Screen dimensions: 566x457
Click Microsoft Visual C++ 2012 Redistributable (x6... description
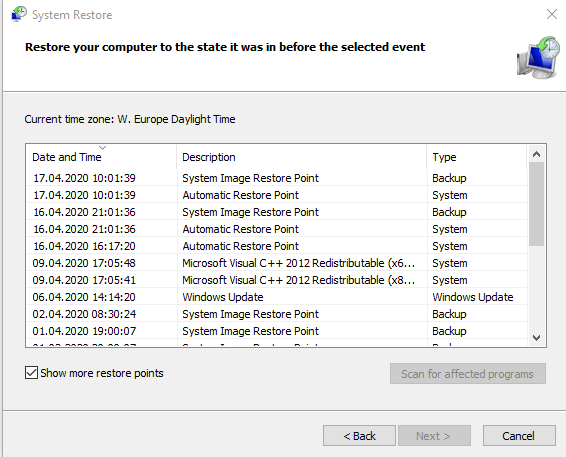pos(299,263)
